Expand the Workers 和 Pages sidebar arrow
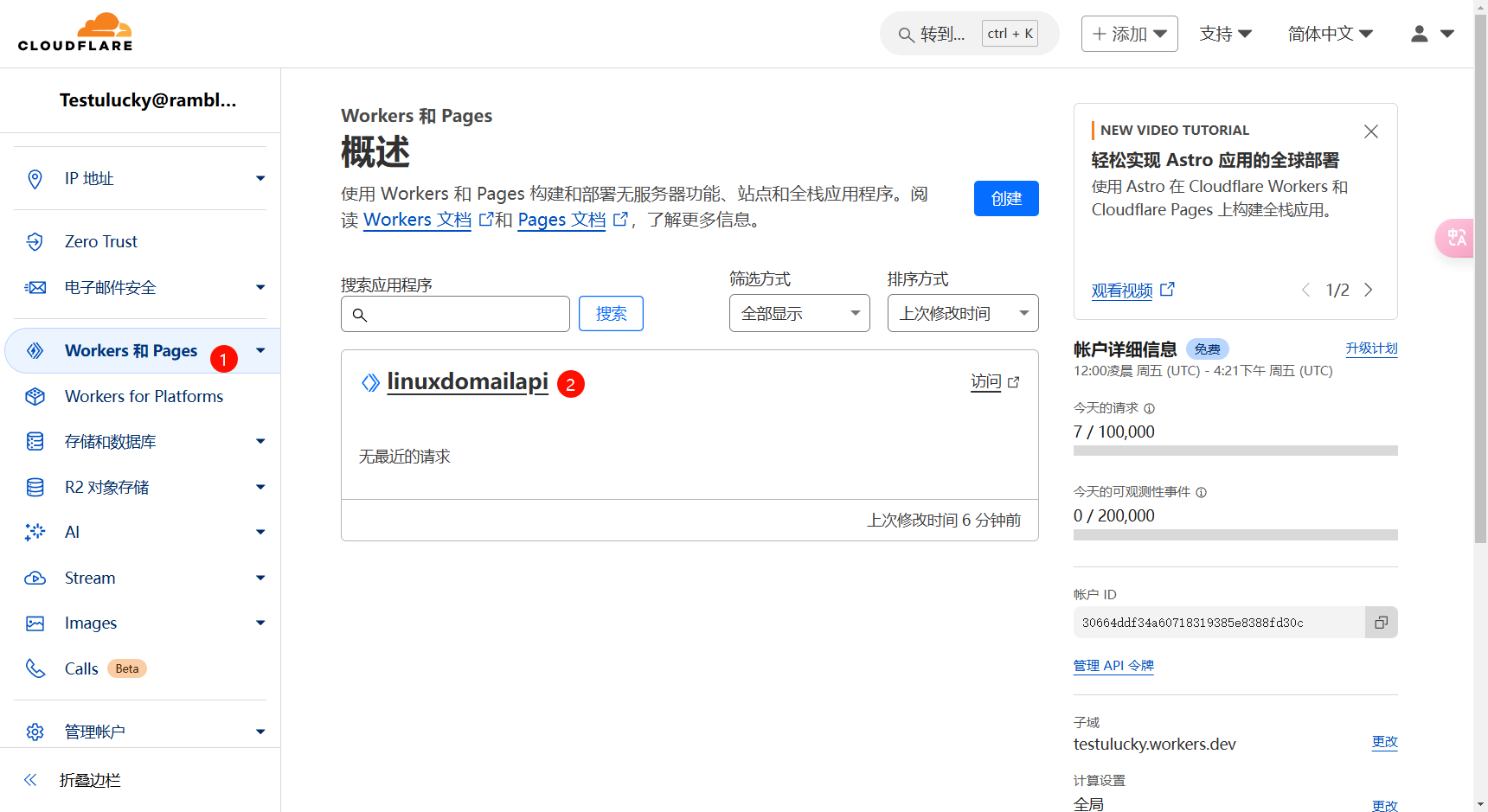The width and height of the screenshot is (1488, 812). (x=260, y=350)
